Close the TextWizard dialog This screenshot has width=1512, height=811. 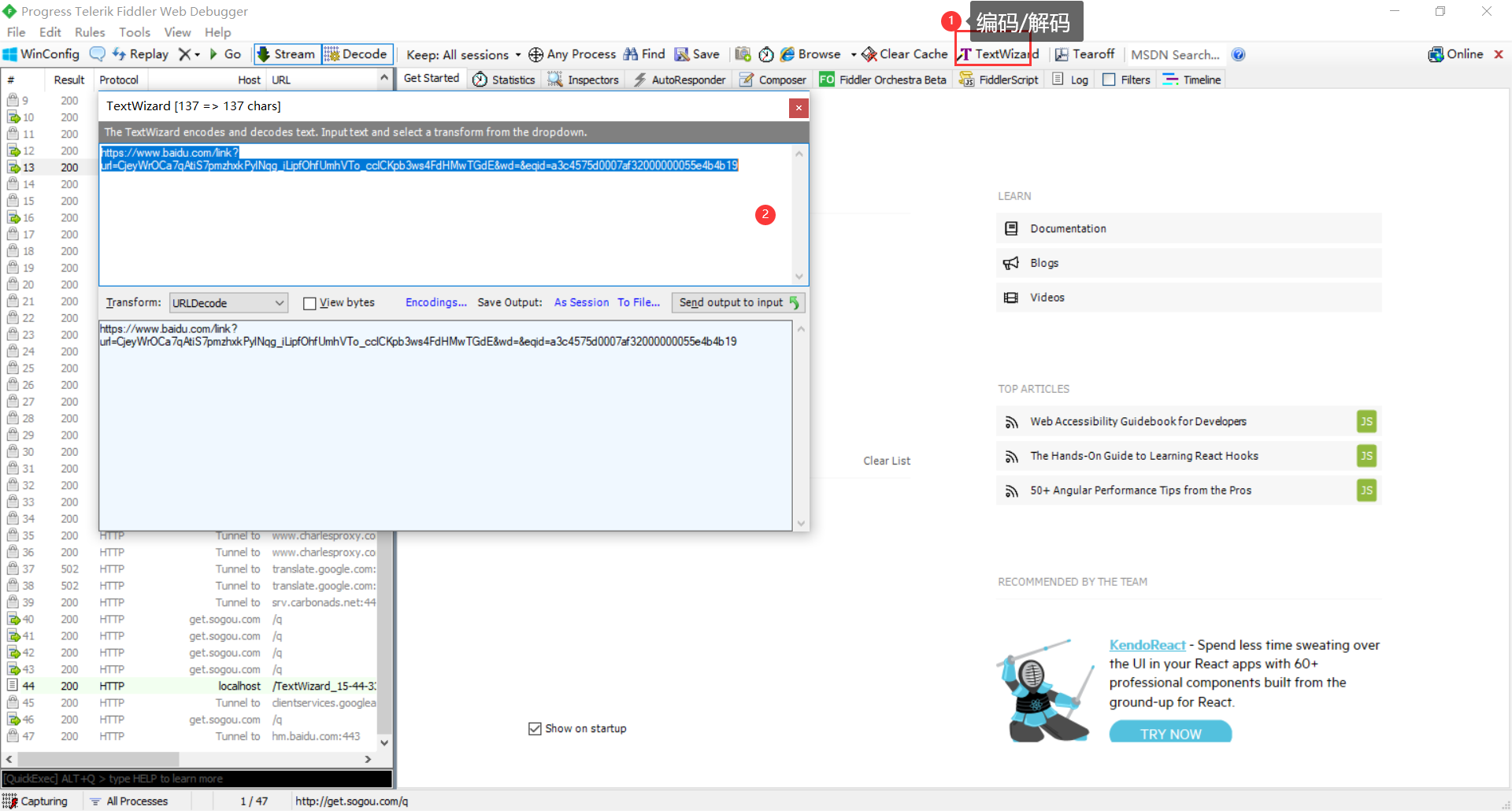(x=799, y=108)
